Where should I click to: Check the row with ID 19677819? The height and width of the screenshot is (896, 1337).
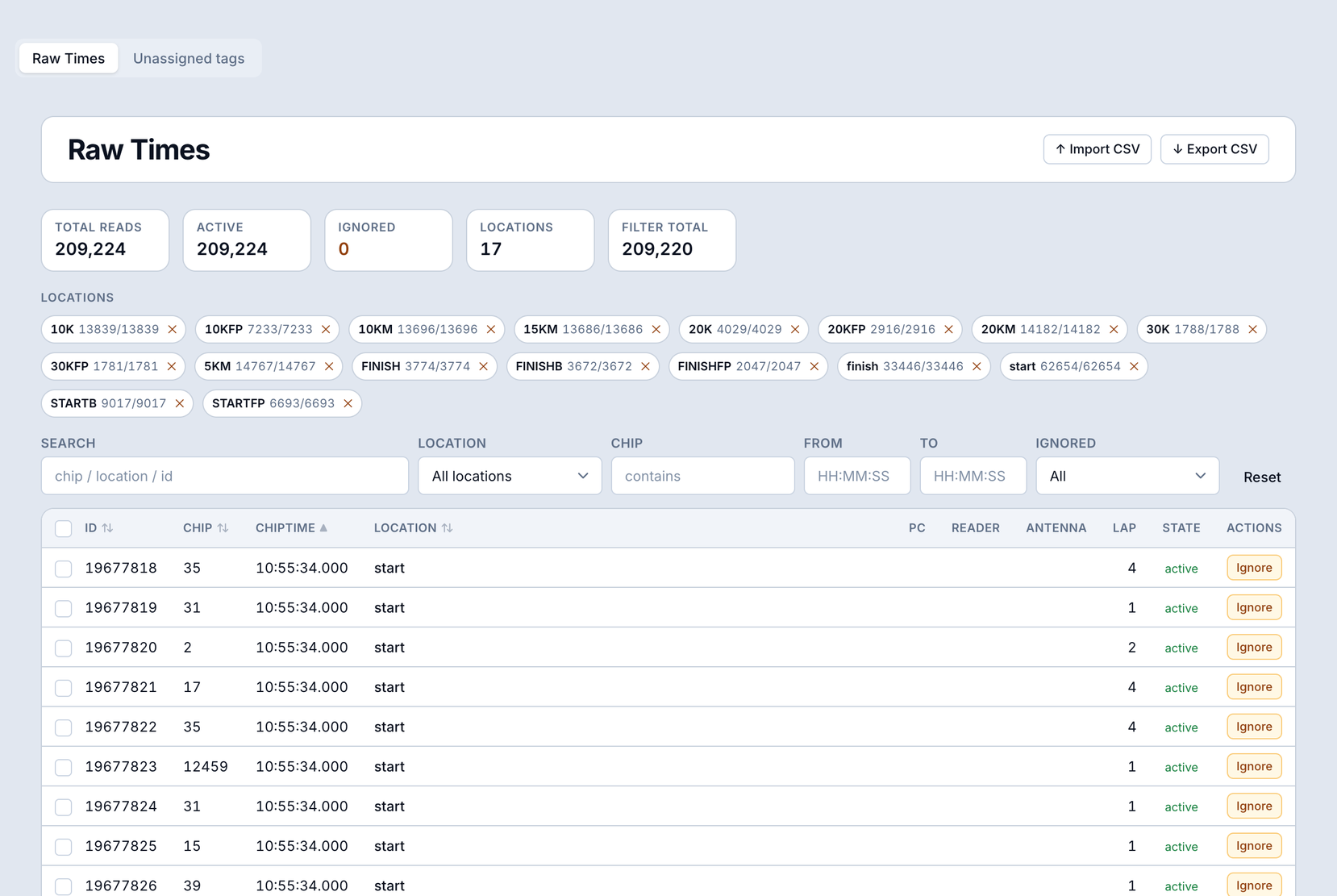pyautogui.click(x=64, y=608)
